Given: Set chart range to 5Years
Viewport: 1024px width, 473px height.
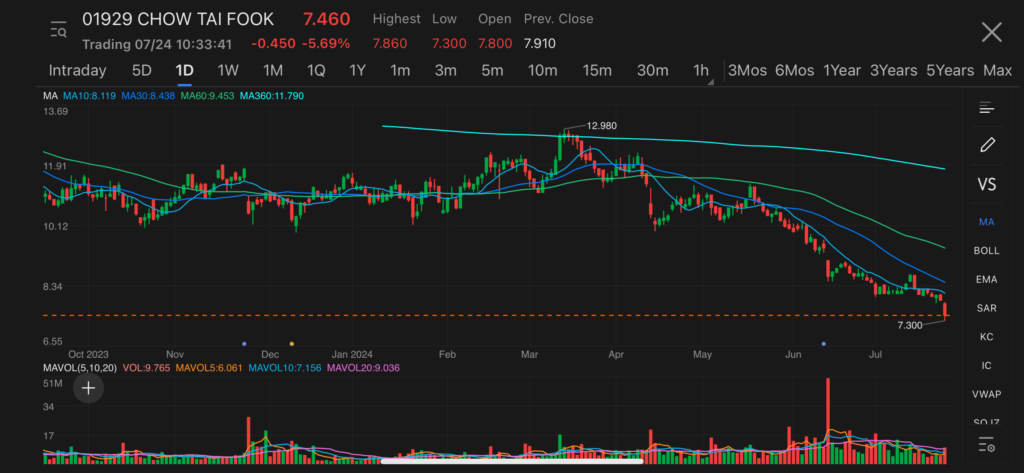Looking at the screenshot, I should [950, 71].
